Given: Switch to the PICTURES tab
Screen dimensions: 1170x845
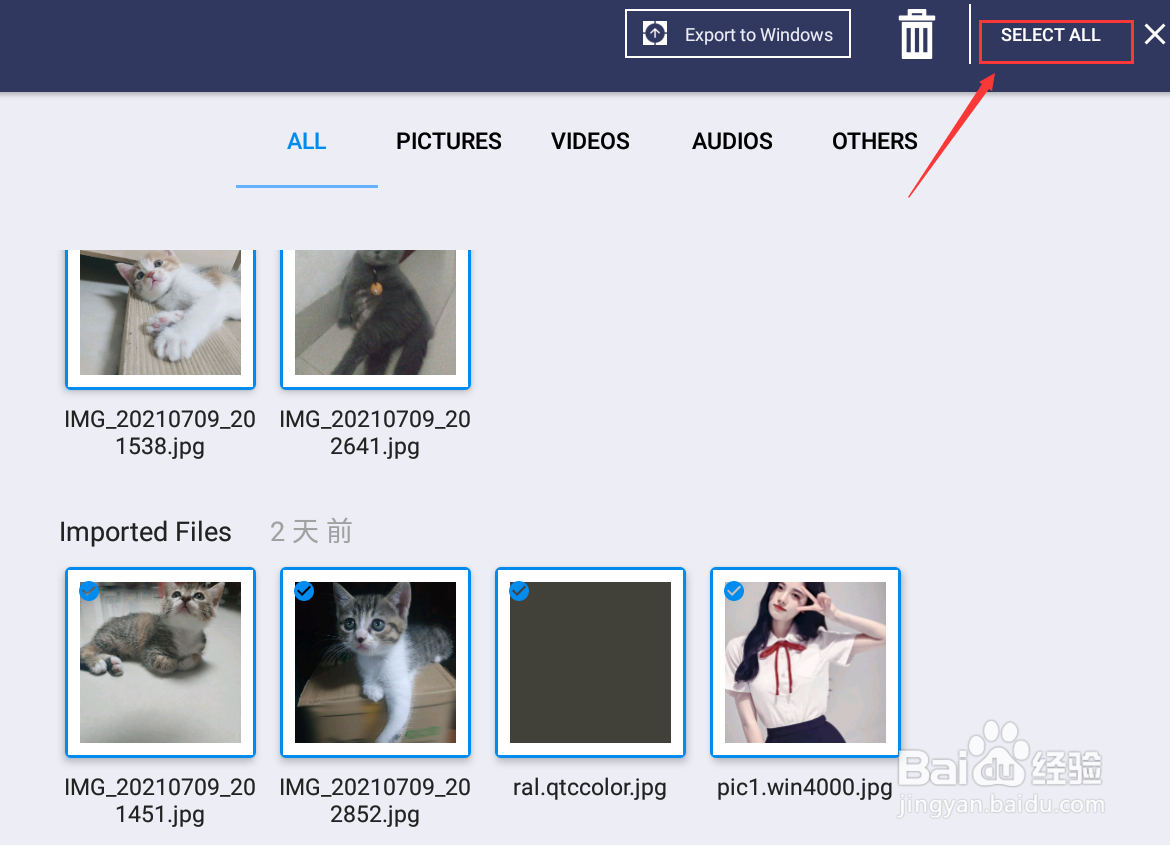Looking at the screenshot, I should pyautogui.click(x=448, y=141).
